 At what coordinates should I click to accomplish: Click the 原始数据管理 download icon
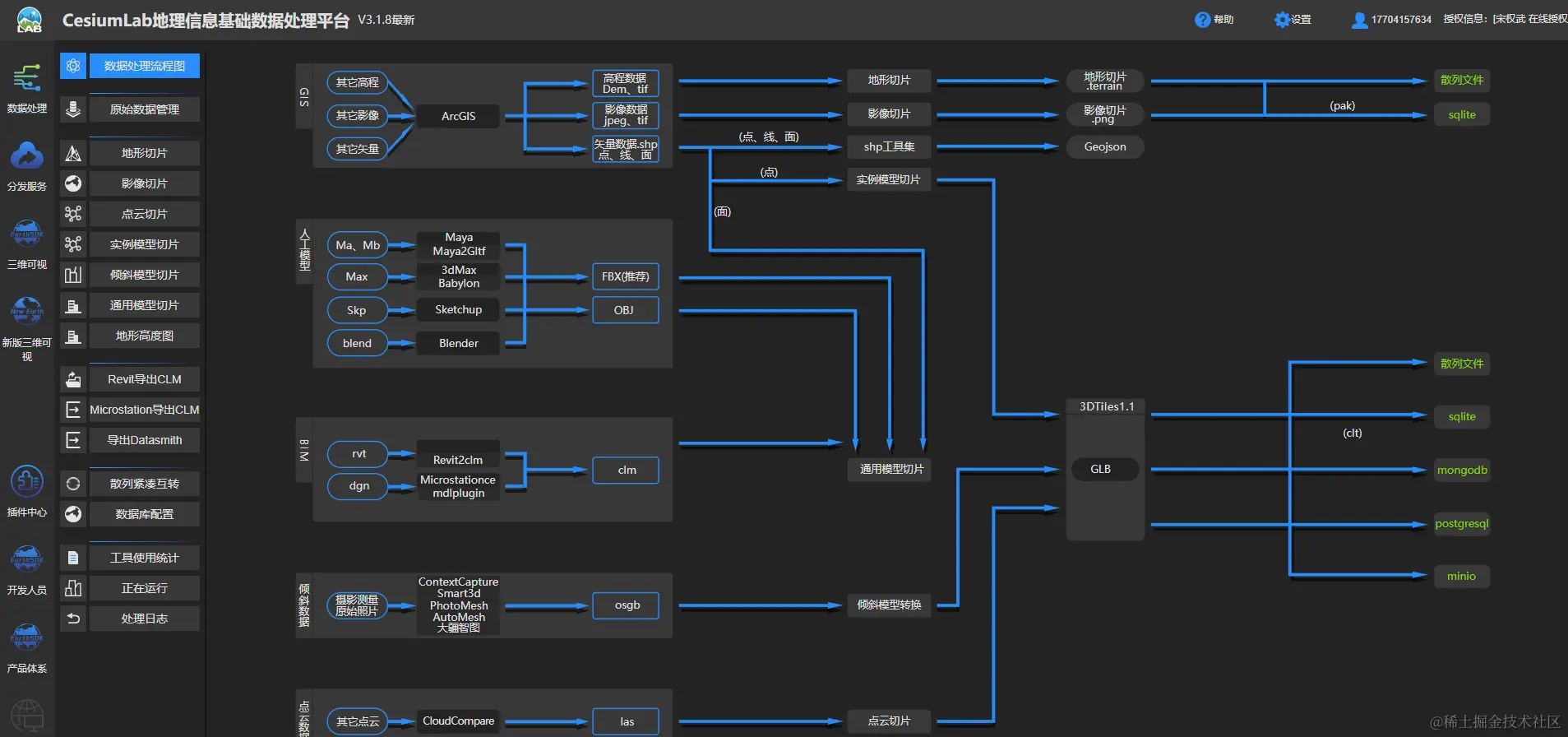73,109
